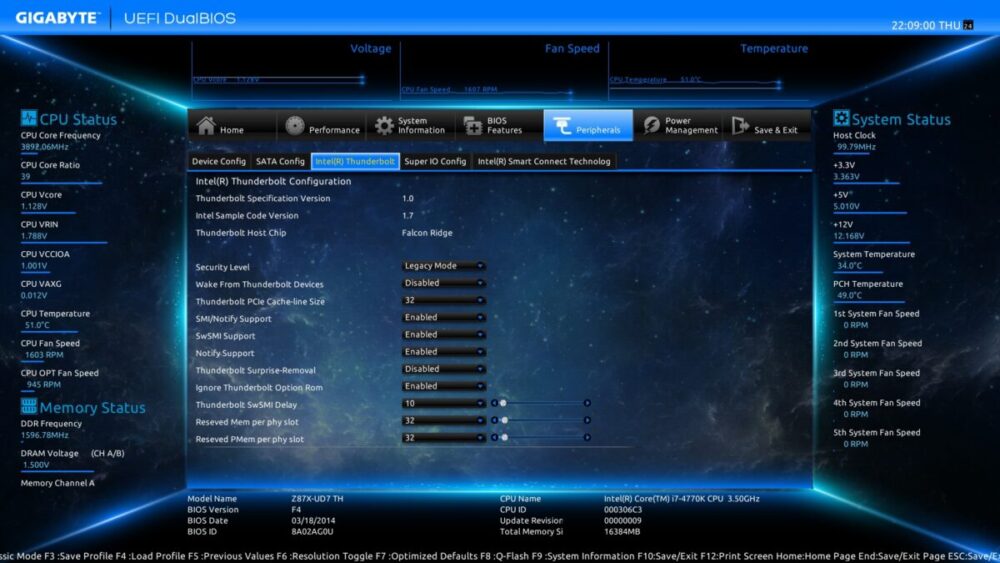This screenshot has width=1000, height=563.
Task: Open Intel(R) Smart Connect Technology tab
Action: pyautogui.click(x=544, y=161)
